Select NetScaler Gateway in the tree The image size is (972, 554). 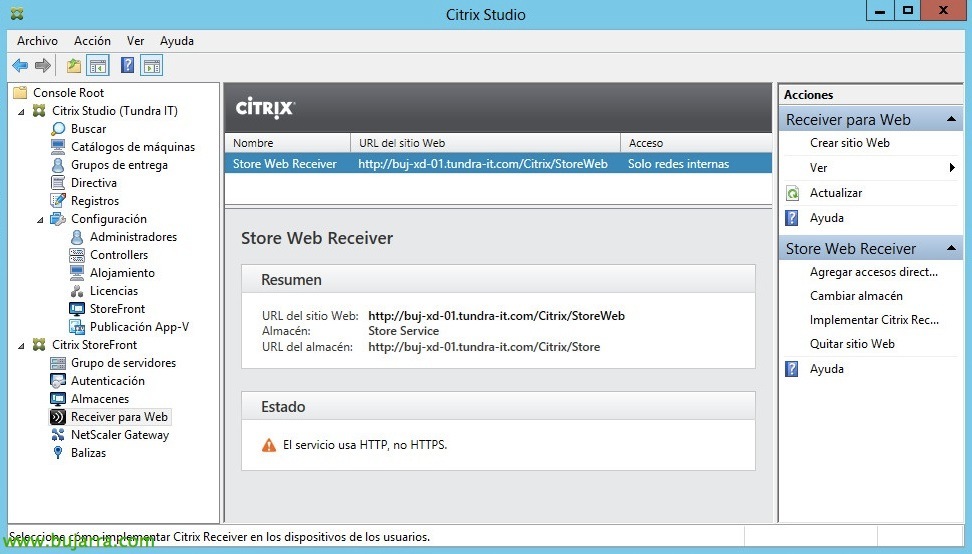coord(120,434)
